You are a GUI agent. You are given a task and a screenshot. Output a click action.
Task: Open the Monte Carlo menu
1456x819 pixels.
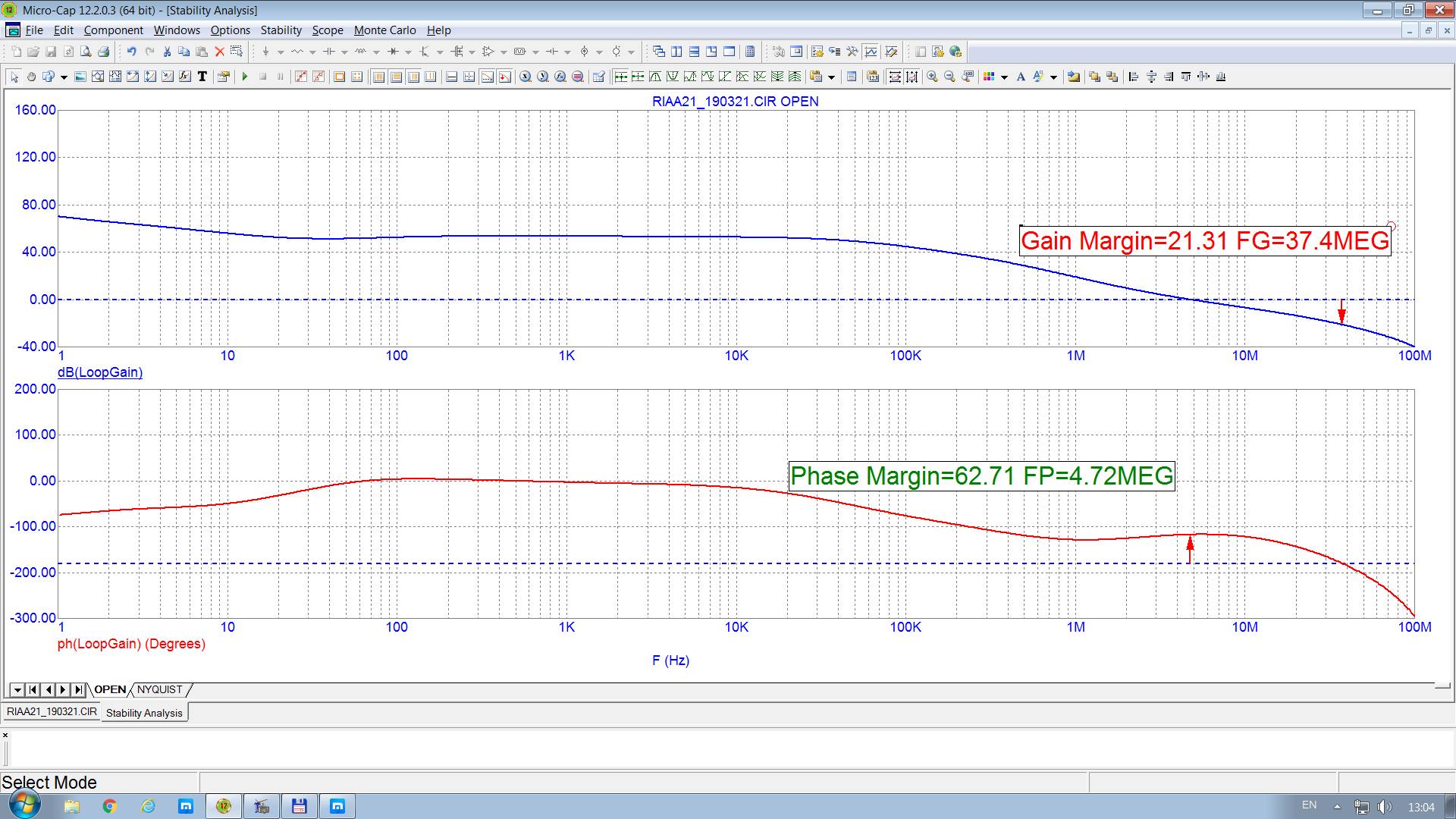pos(385,30)
